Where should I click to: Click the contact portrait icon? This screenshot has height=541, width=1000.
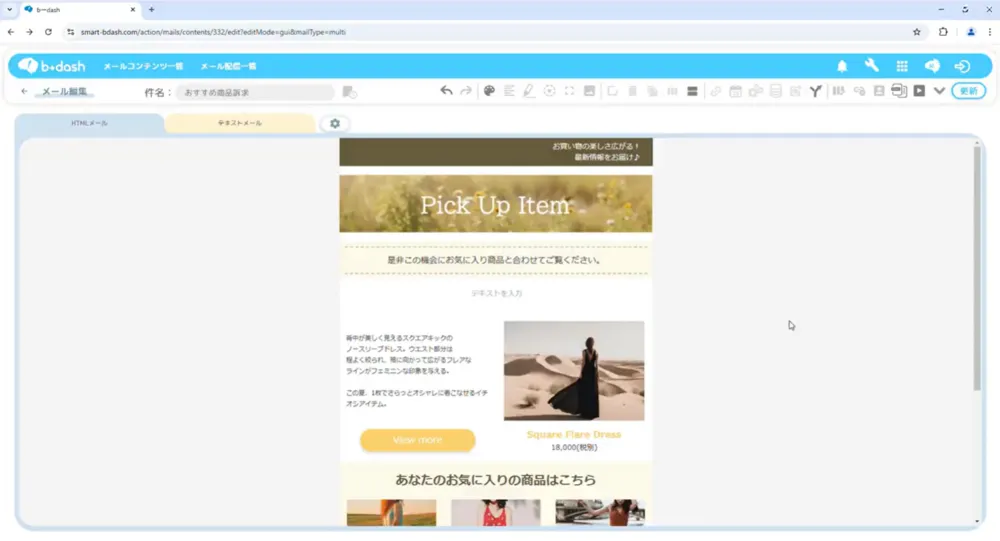click(879, 91)
